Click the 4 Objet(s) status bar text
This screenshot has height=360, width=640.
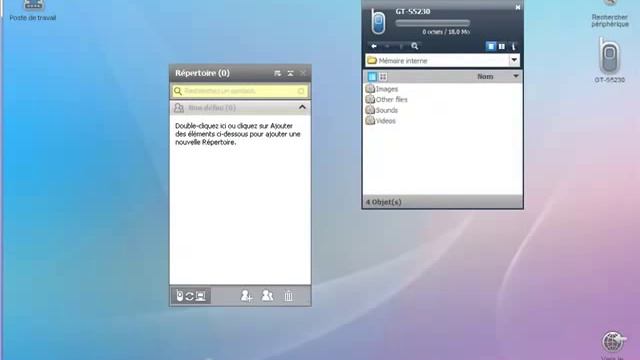384,202
